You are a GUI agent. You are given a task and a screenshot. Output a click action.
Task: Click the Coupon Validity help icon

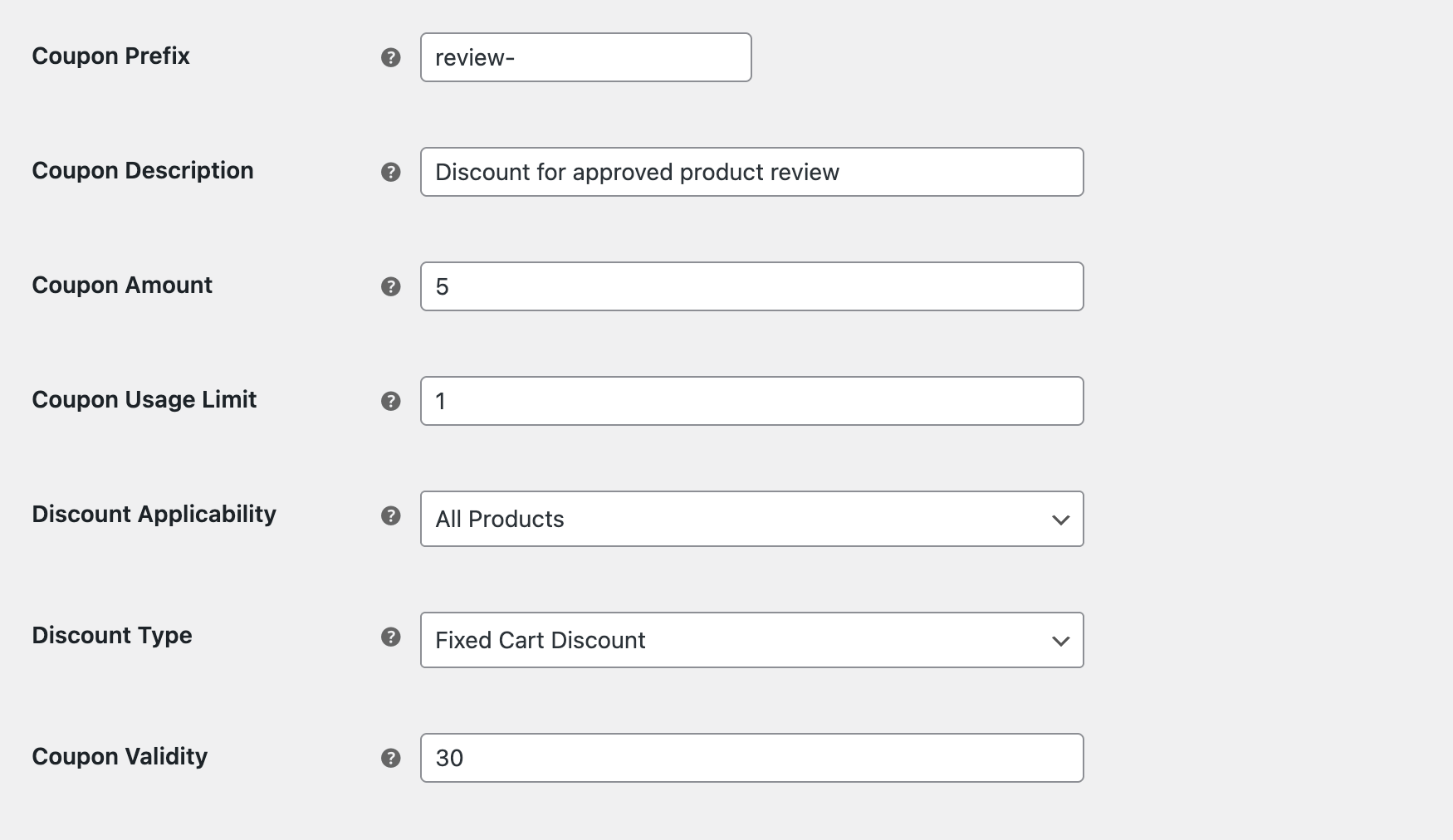[x=390, y=758]
